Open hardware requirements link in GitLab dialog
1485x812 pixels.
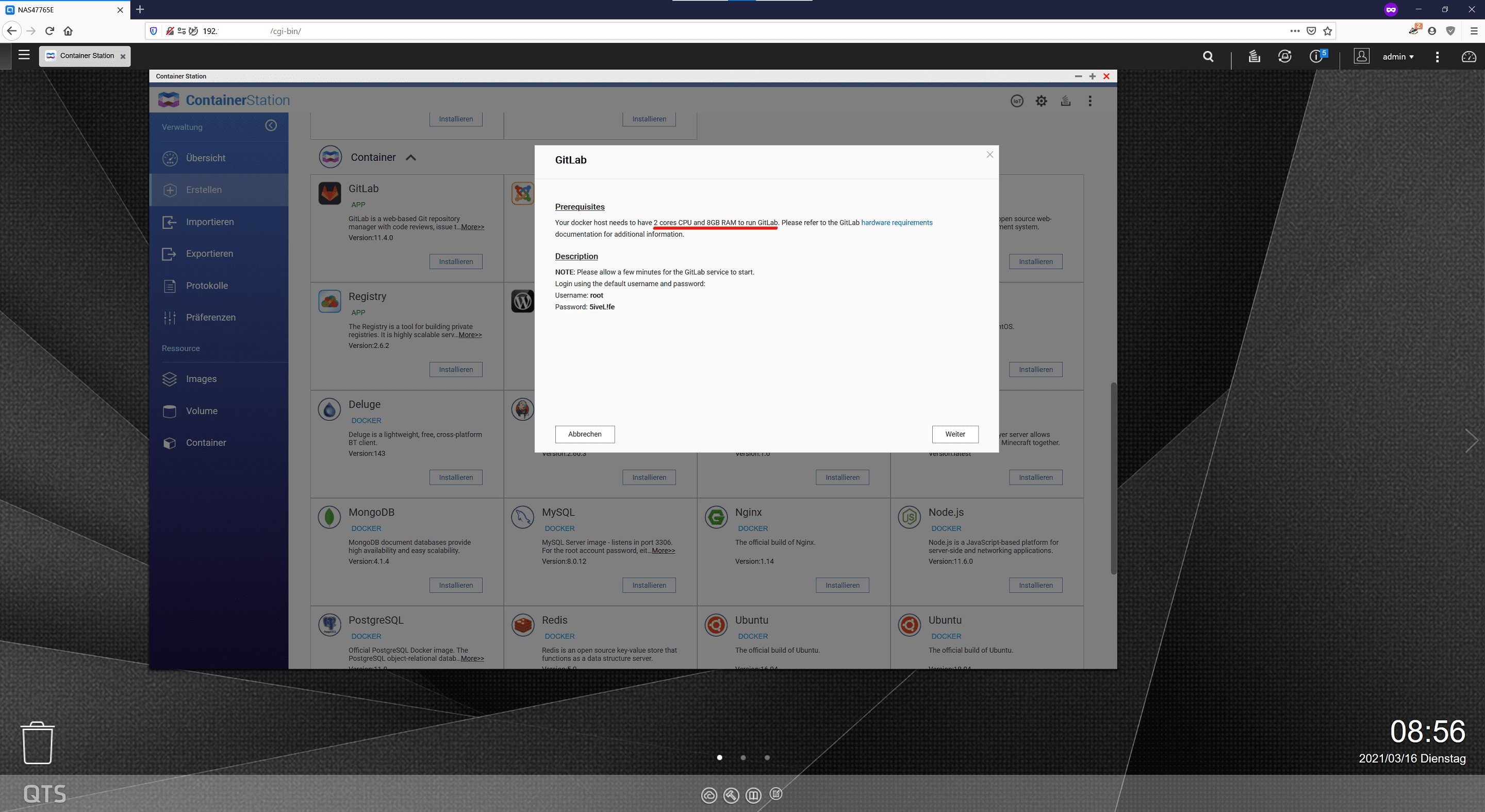coord(897,222)
